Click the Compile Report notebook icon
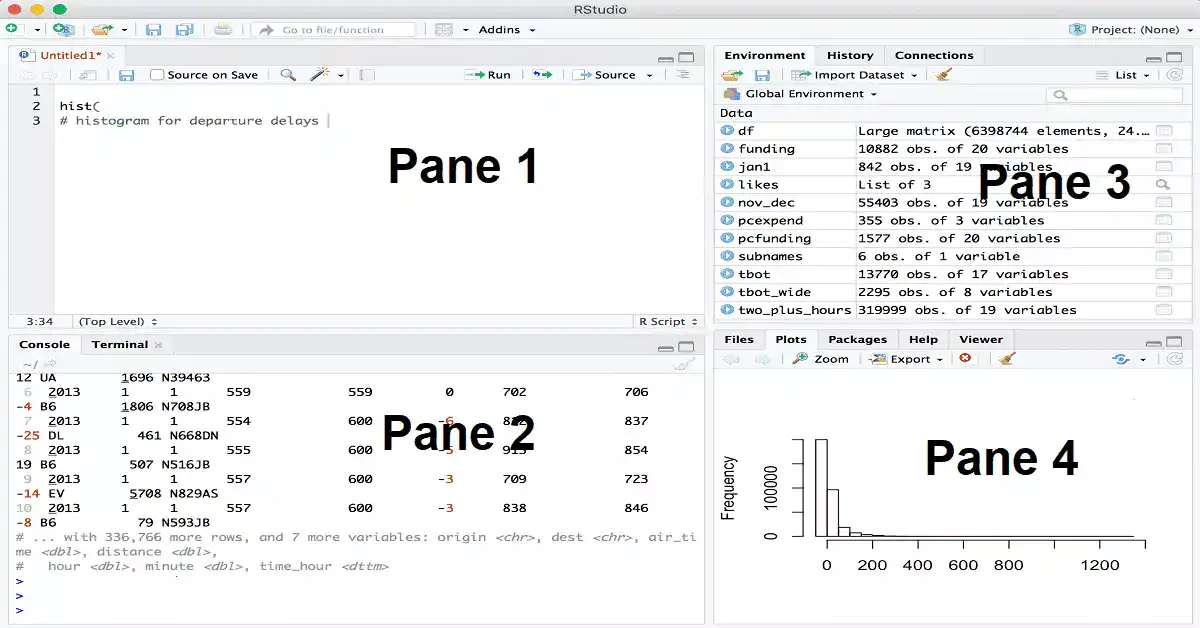1200x628 pixels. [367, 75]
